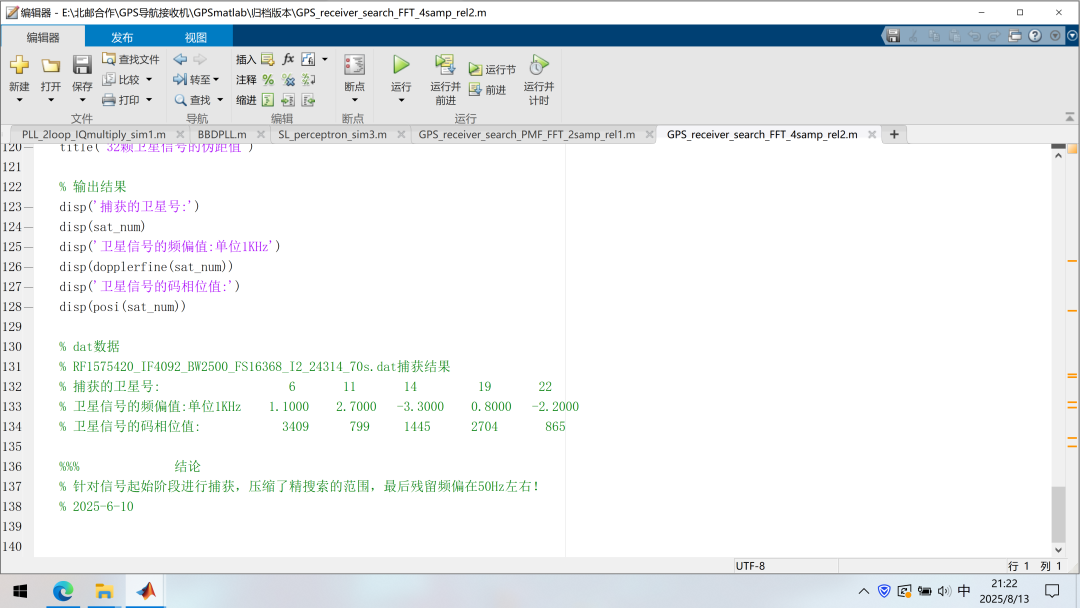Viewport: 1080px width, 608px height.
Task: Click the green 运行 (Run) arrow icon
Action: point(401,65)
